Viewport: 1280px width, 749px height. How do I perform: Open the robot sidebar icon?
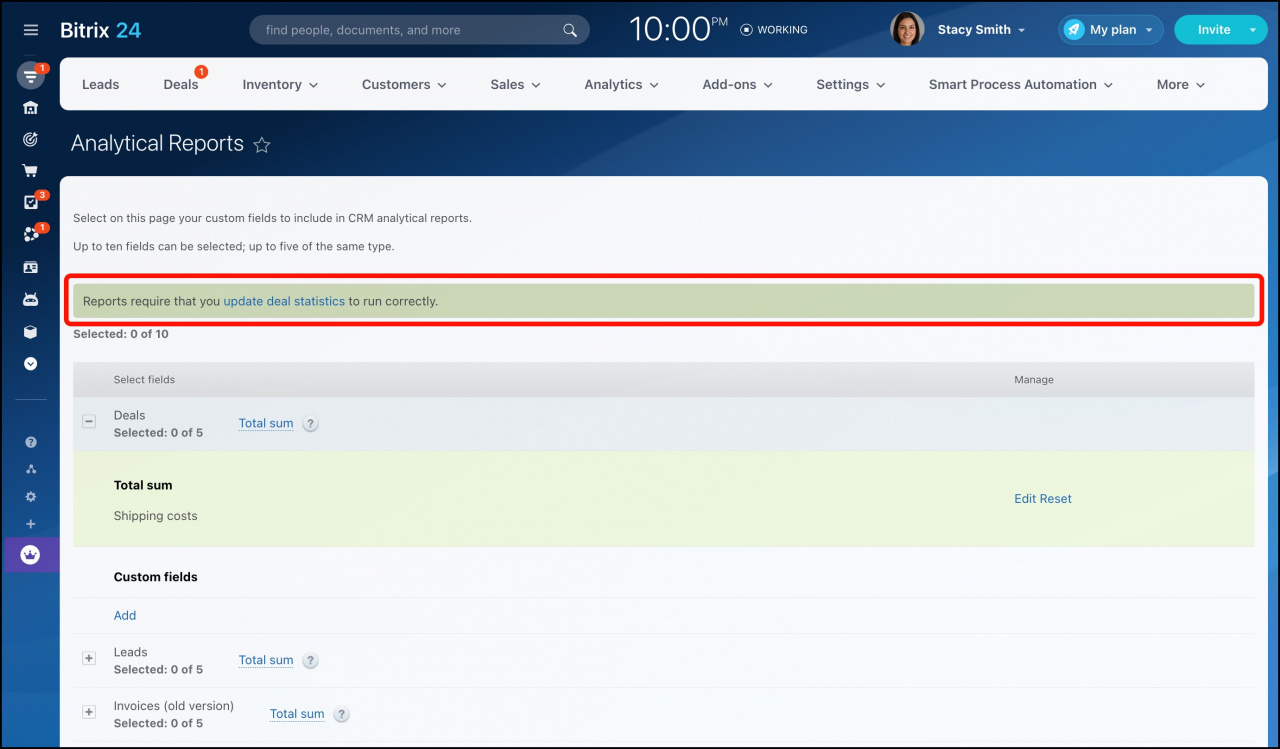pos(30,299)
